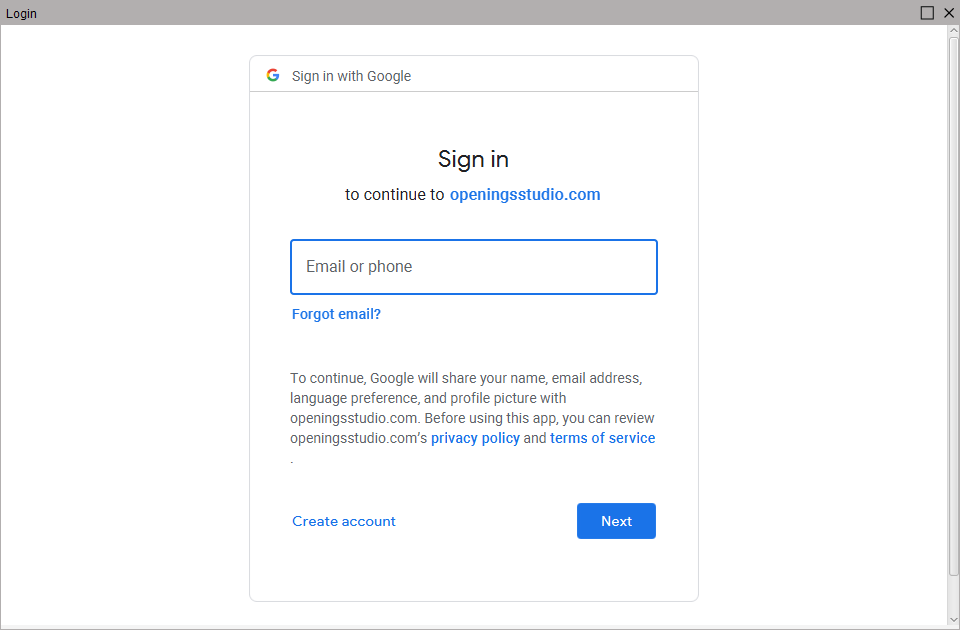Review the privacy policy link
The image size is (960, 630).
(x=475, y=438)
